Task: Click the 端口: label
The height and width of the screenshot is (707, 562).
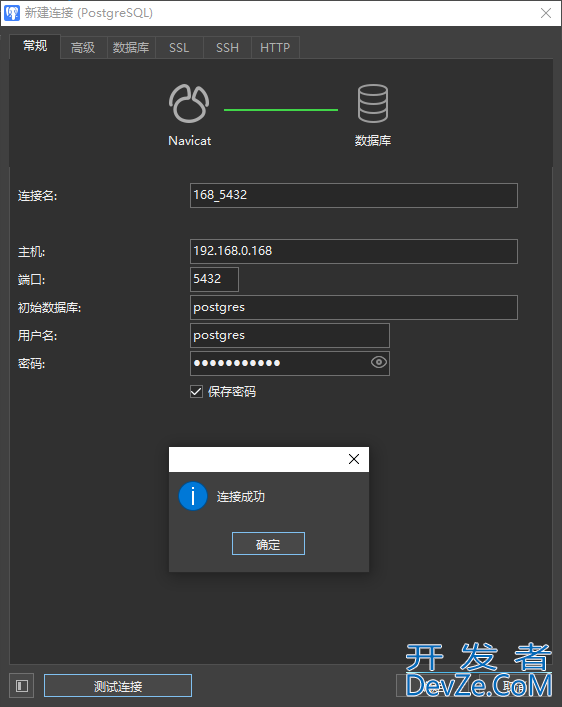Action: [x=32, y=280]
